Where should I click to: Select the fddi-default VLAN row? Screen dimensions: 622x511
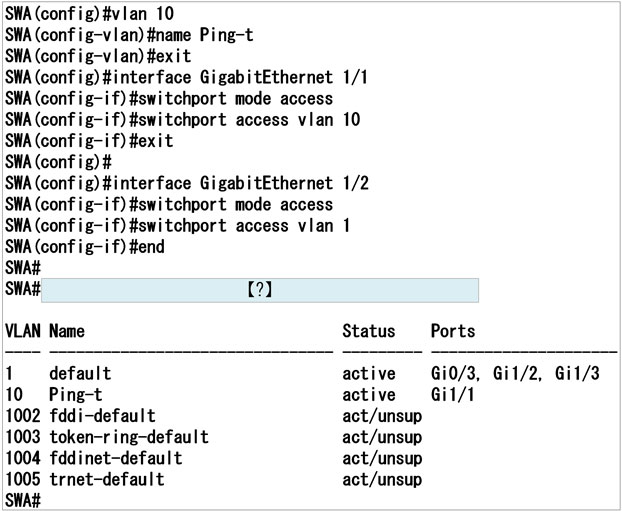pyautogui.click(x=101, y=415)
